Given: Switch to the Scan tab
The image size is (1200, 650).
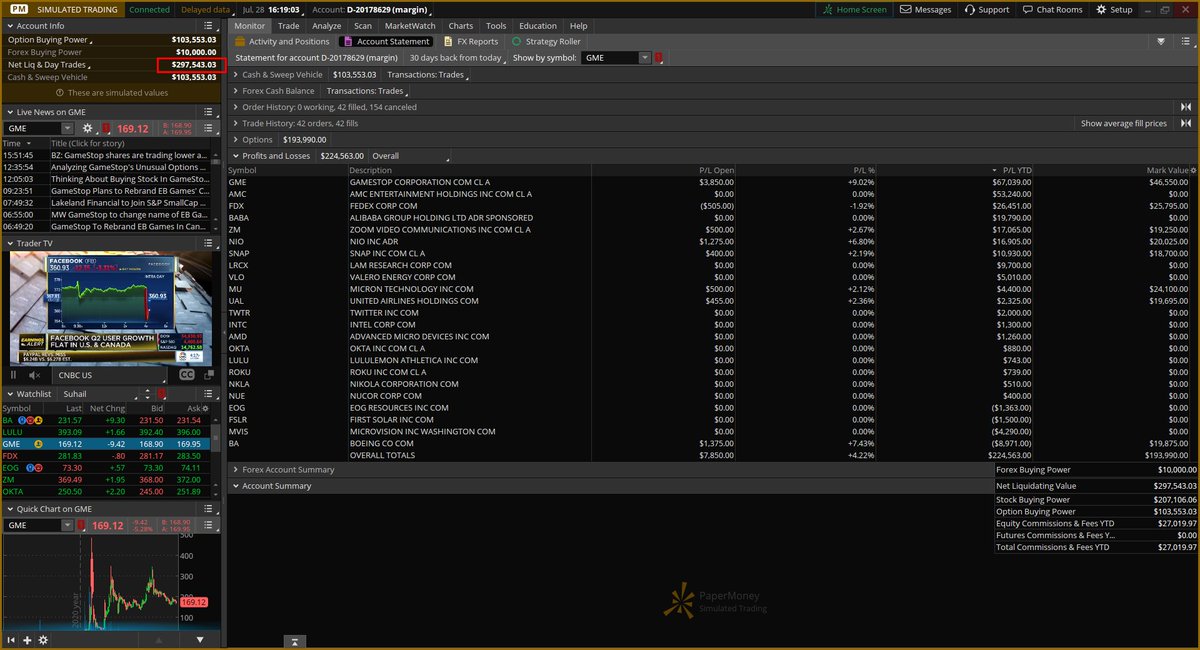Looking at the screenshot, I should tap(362, 25).
